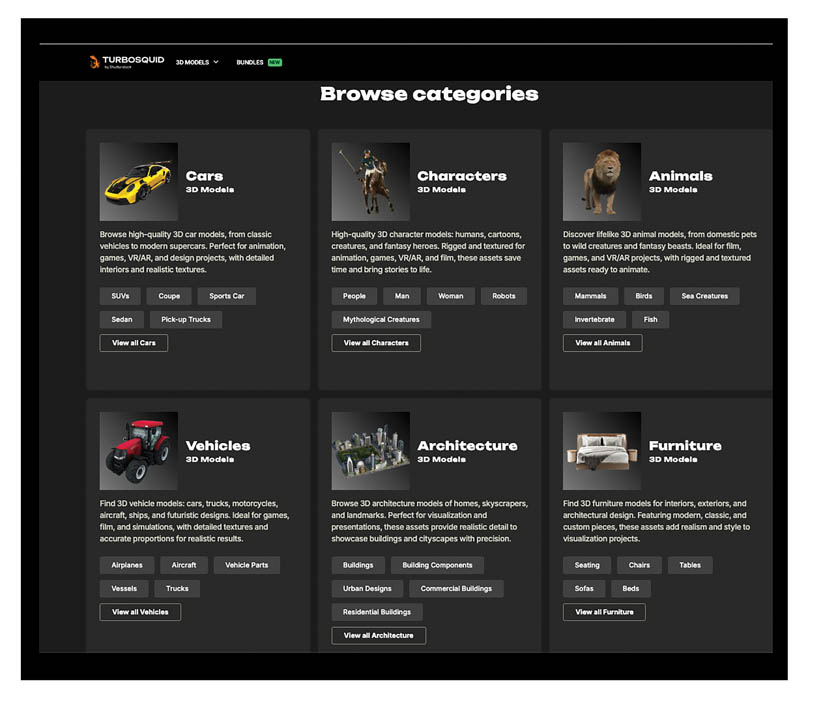Open View all Architecture
The image size is (823, 720).
tap(378, 635)
